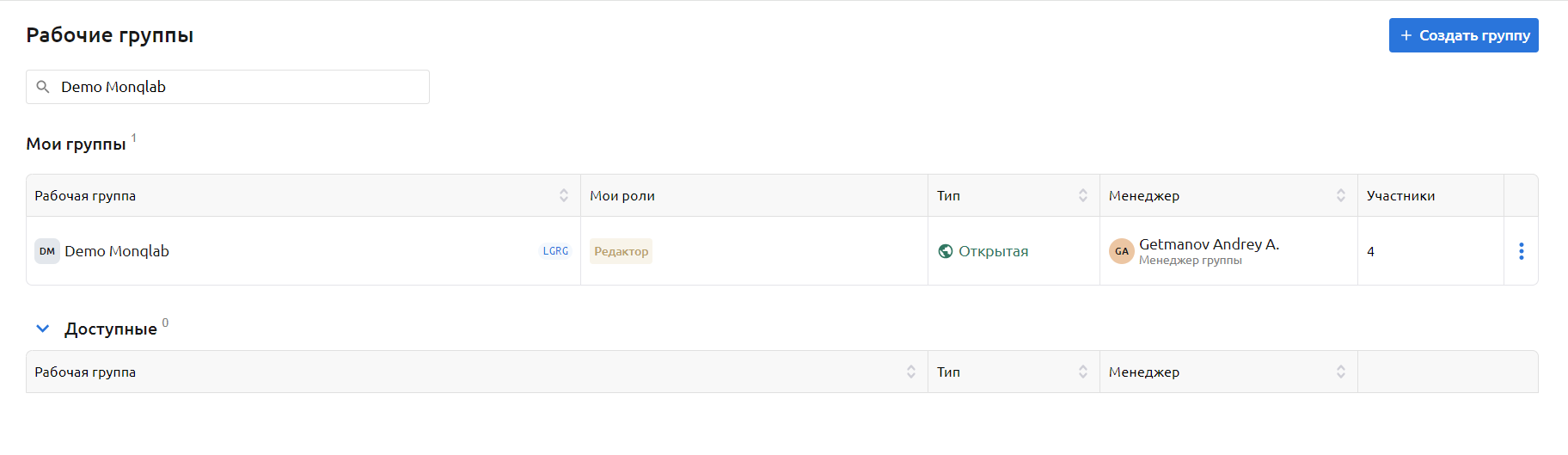Open the Demo Monqlab group link
The image size is (1568, 455).
(x=117, y=251)
